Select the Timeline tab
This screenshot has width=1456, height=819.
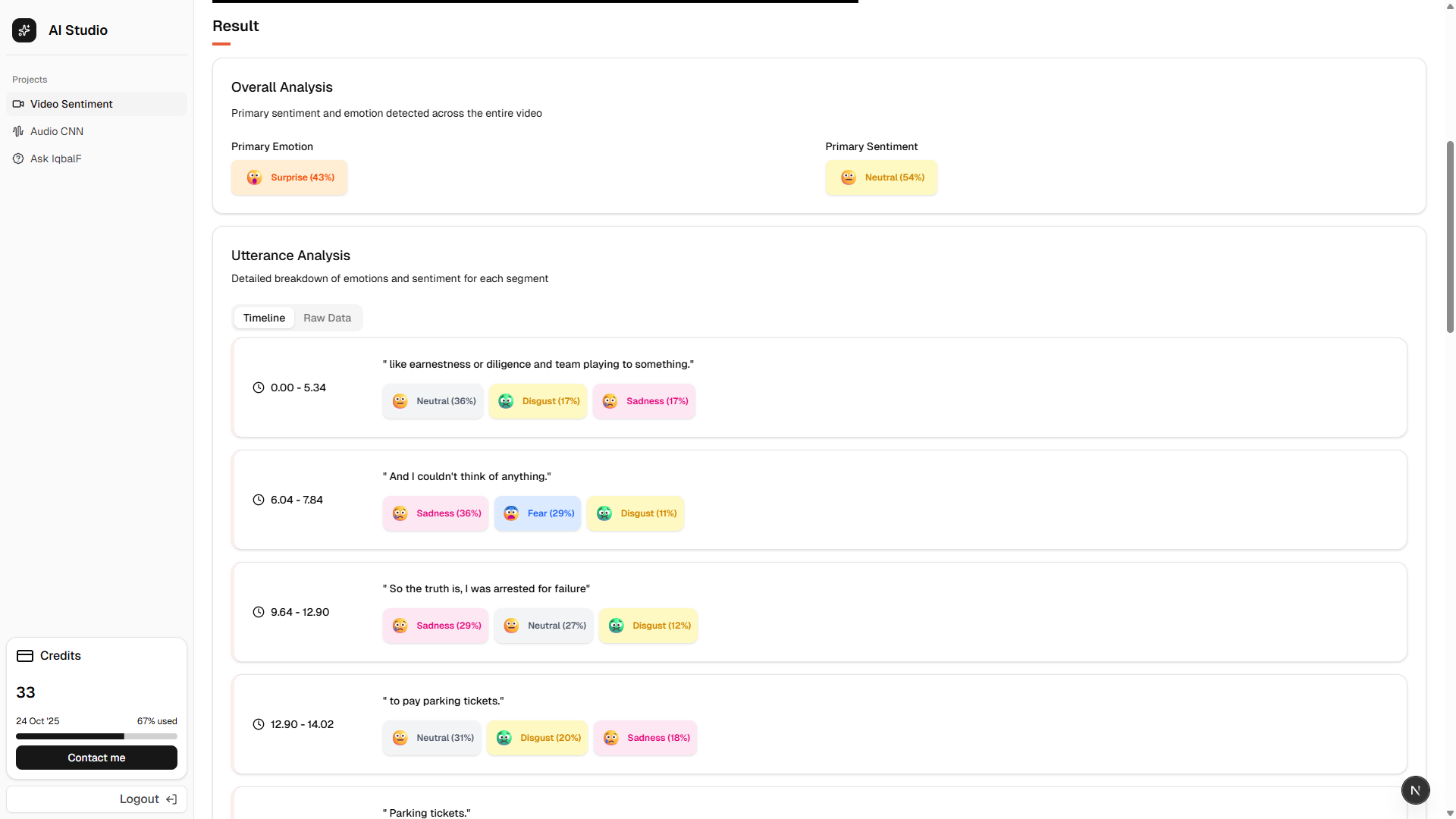click(264, 318)
